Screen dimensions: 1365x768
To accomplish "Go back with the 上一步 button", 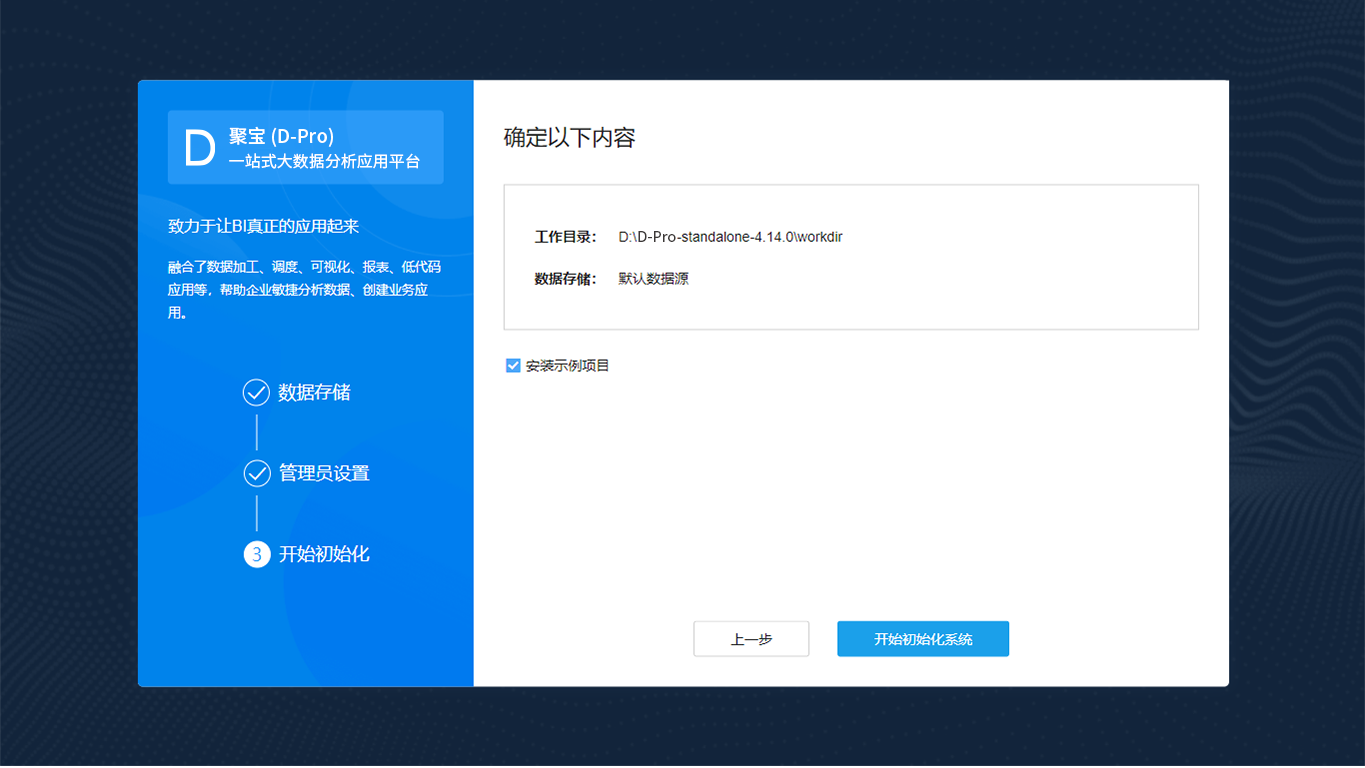I will pyautogui.click(x=751, y=639).
